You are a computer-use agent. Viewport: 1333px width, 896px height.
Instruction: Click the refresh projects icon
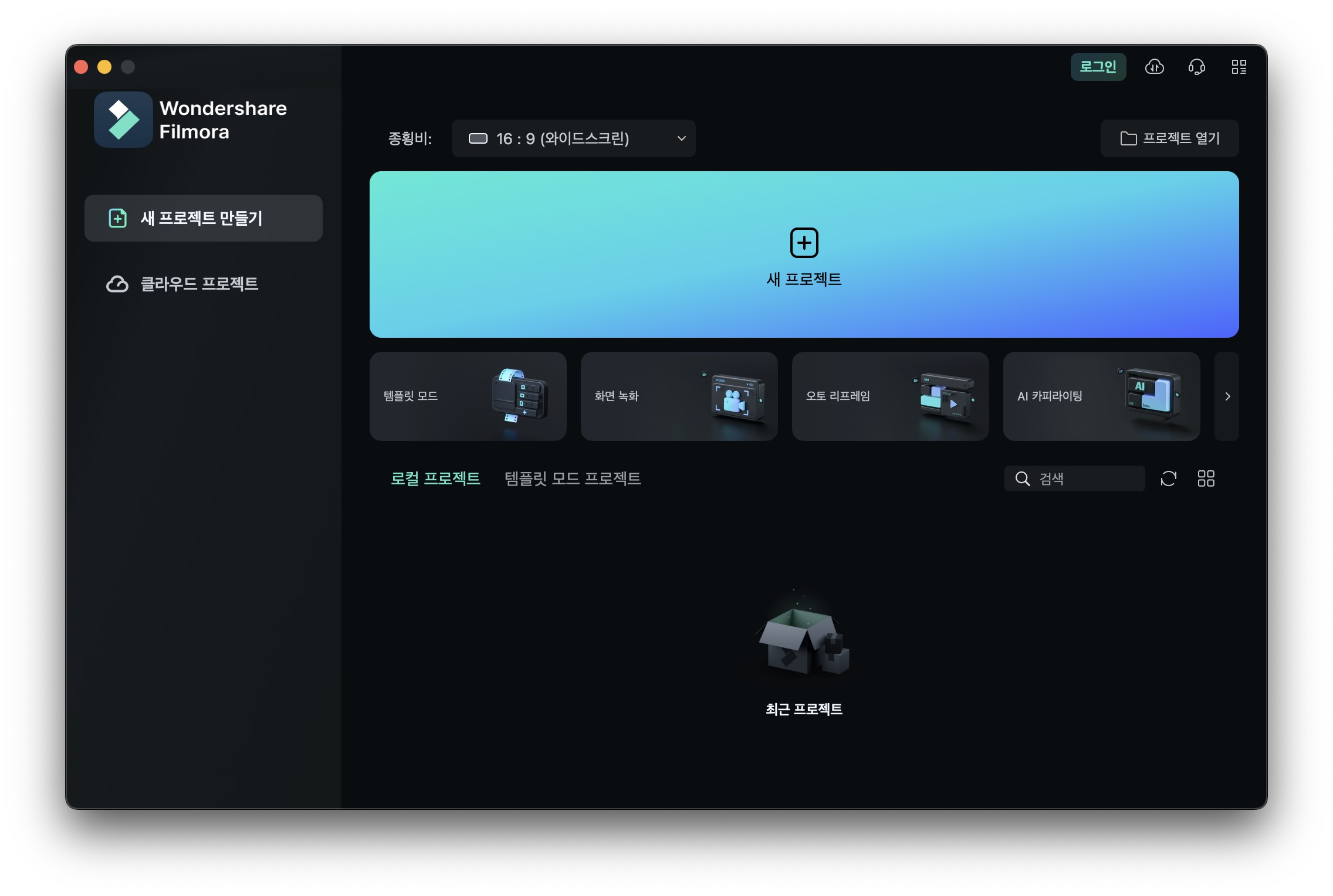[x=1168, y=478]
